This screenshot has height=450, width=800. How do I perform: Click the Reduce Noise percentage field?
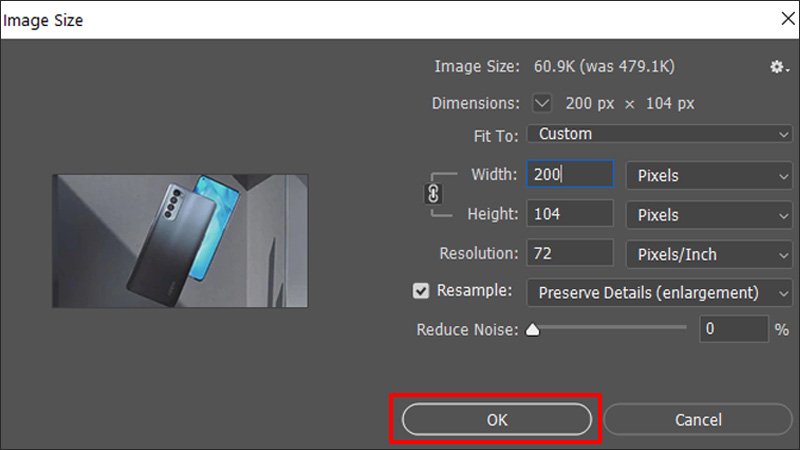733,329
